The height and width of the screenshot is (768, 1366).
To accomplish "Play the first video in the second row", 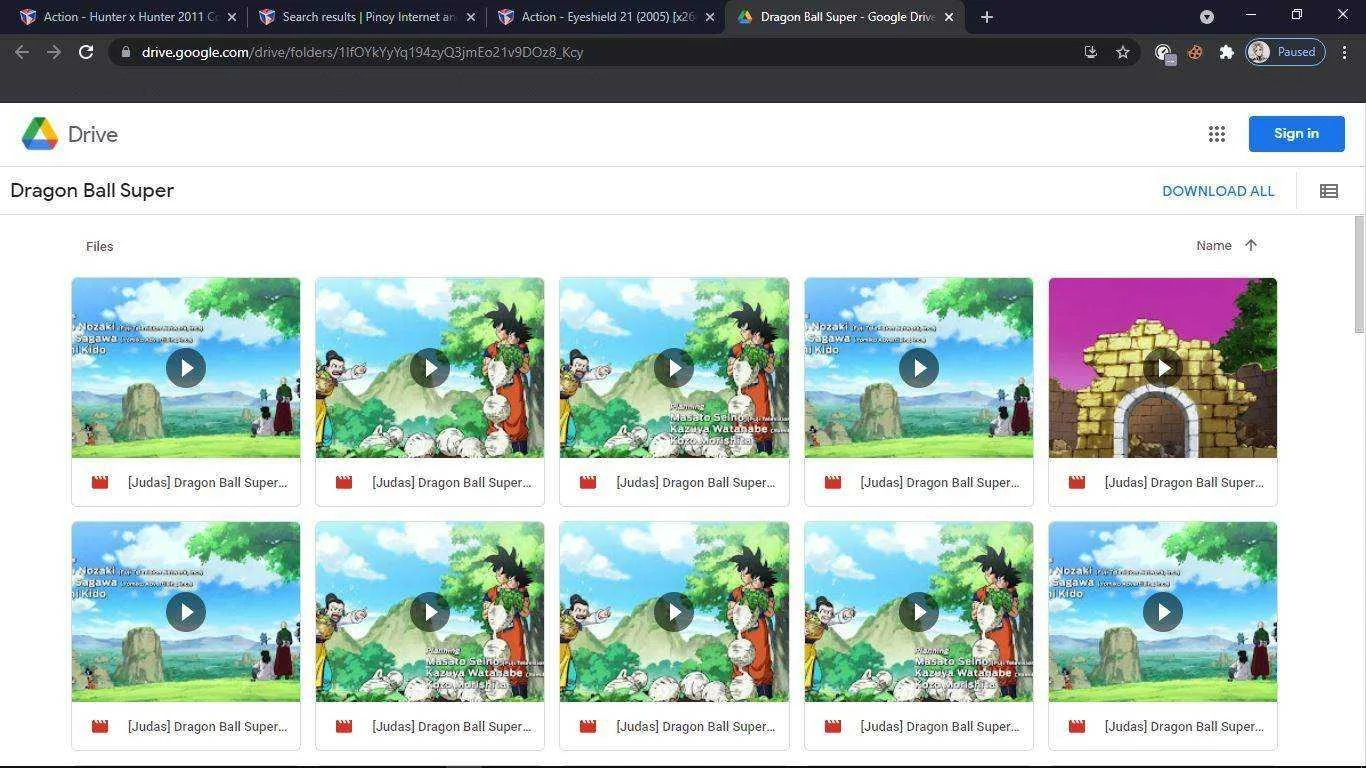I will 186,612.
